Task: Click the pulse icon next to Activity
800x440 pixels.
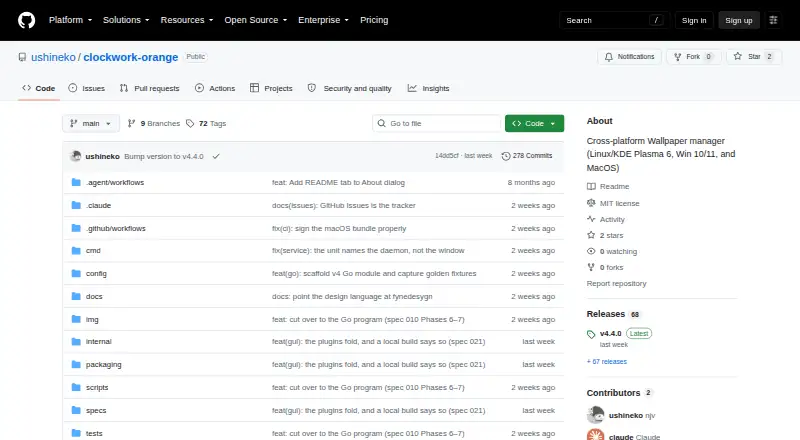Action: tap(591, 219)
